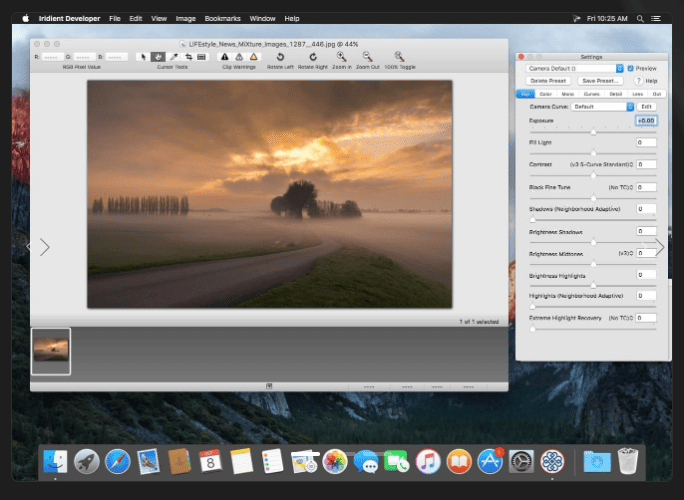Viewport: 684px width, 500px height.
Task: Open the View menu
Action: (x=159, y=18)
